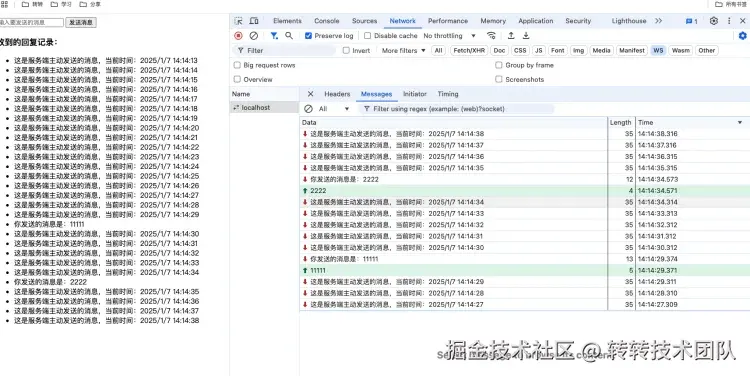Open the Headers sub-tab
The height and width of the screenshot is (376, 750).
(x=337, y=94)
